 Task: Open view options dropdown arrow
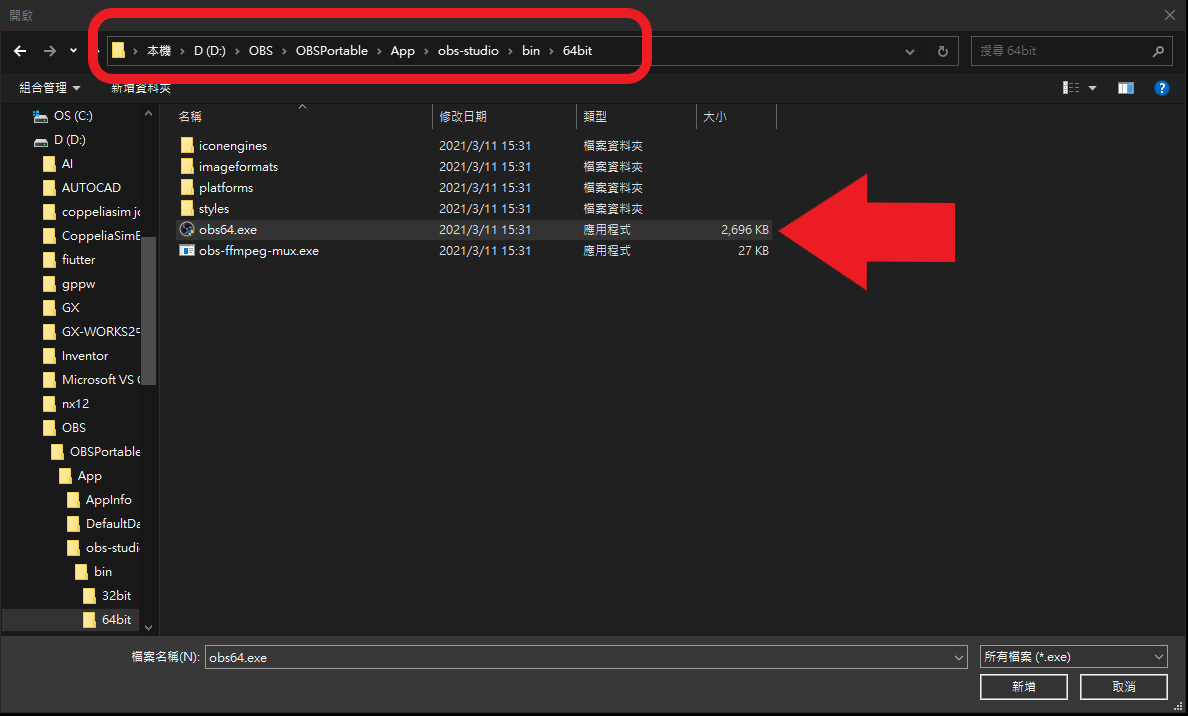point(1093,88)
